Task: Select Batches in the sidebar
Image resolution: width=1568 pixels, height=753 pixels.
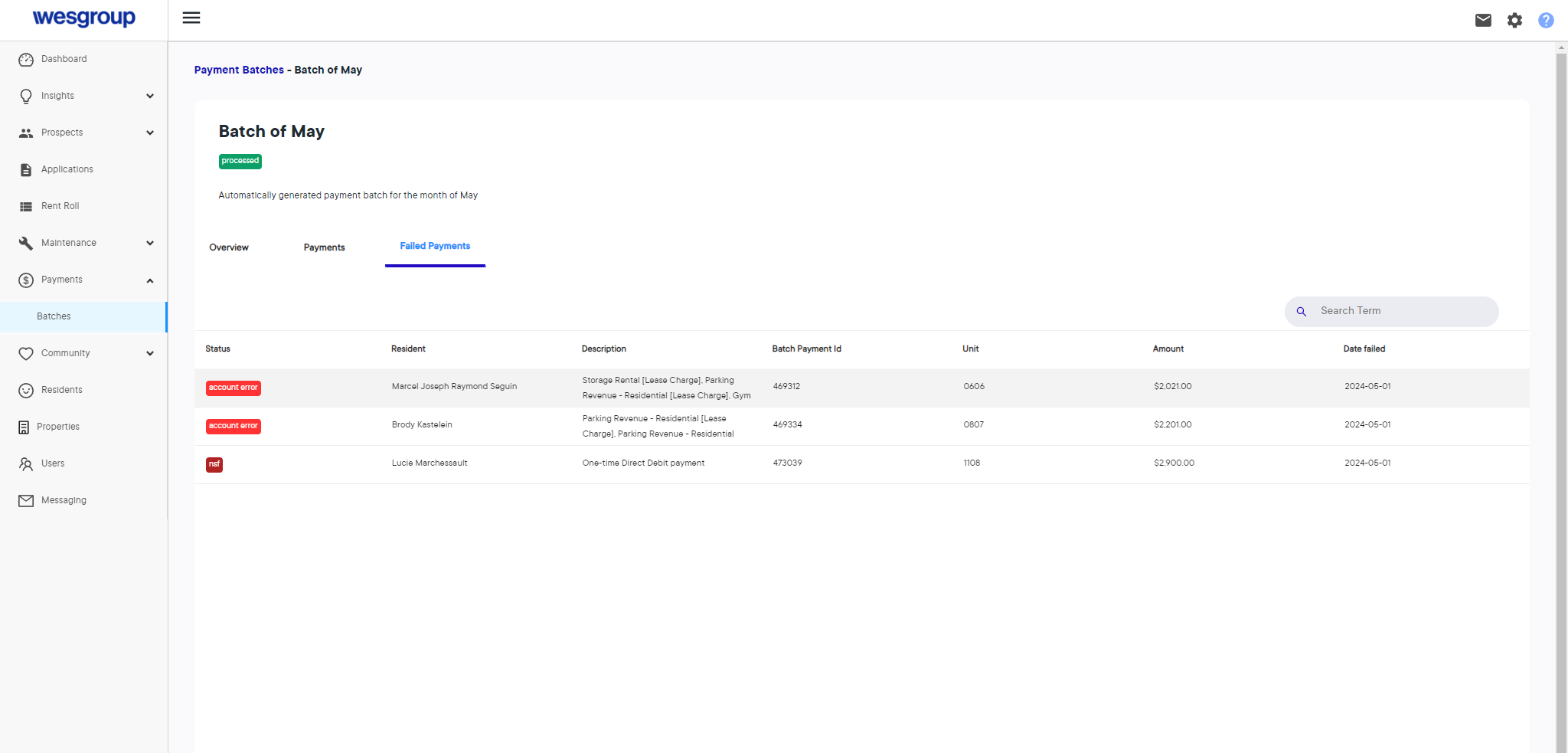Action: tap(54, 316)
